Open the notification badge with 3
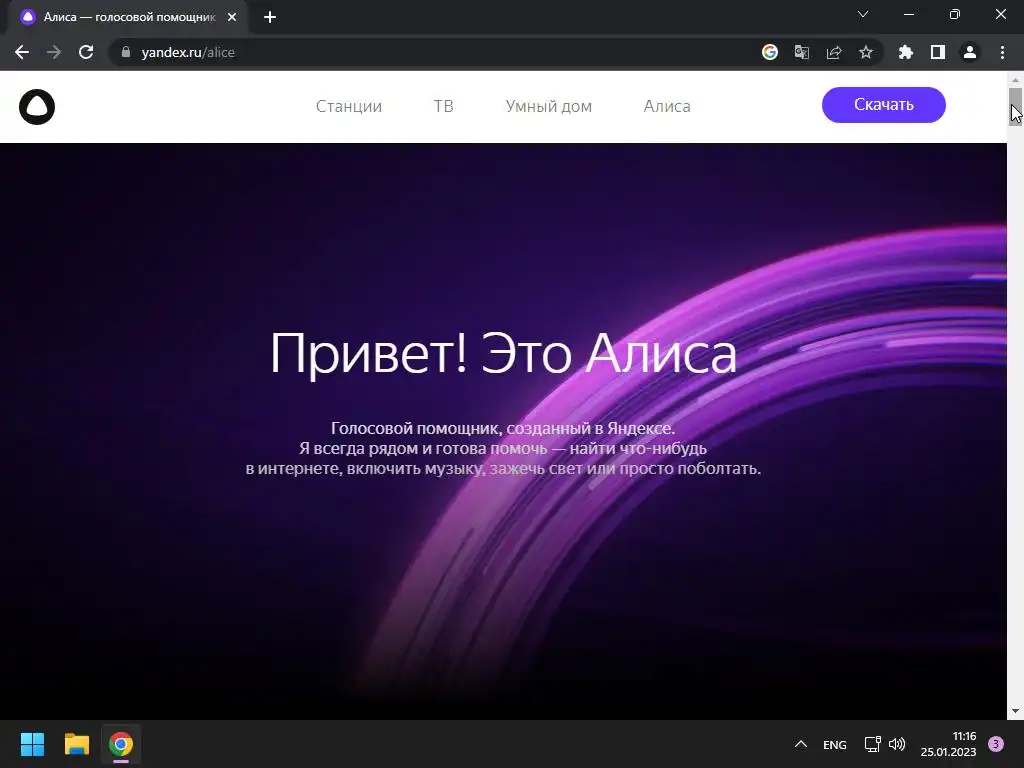 pos(996,744)
